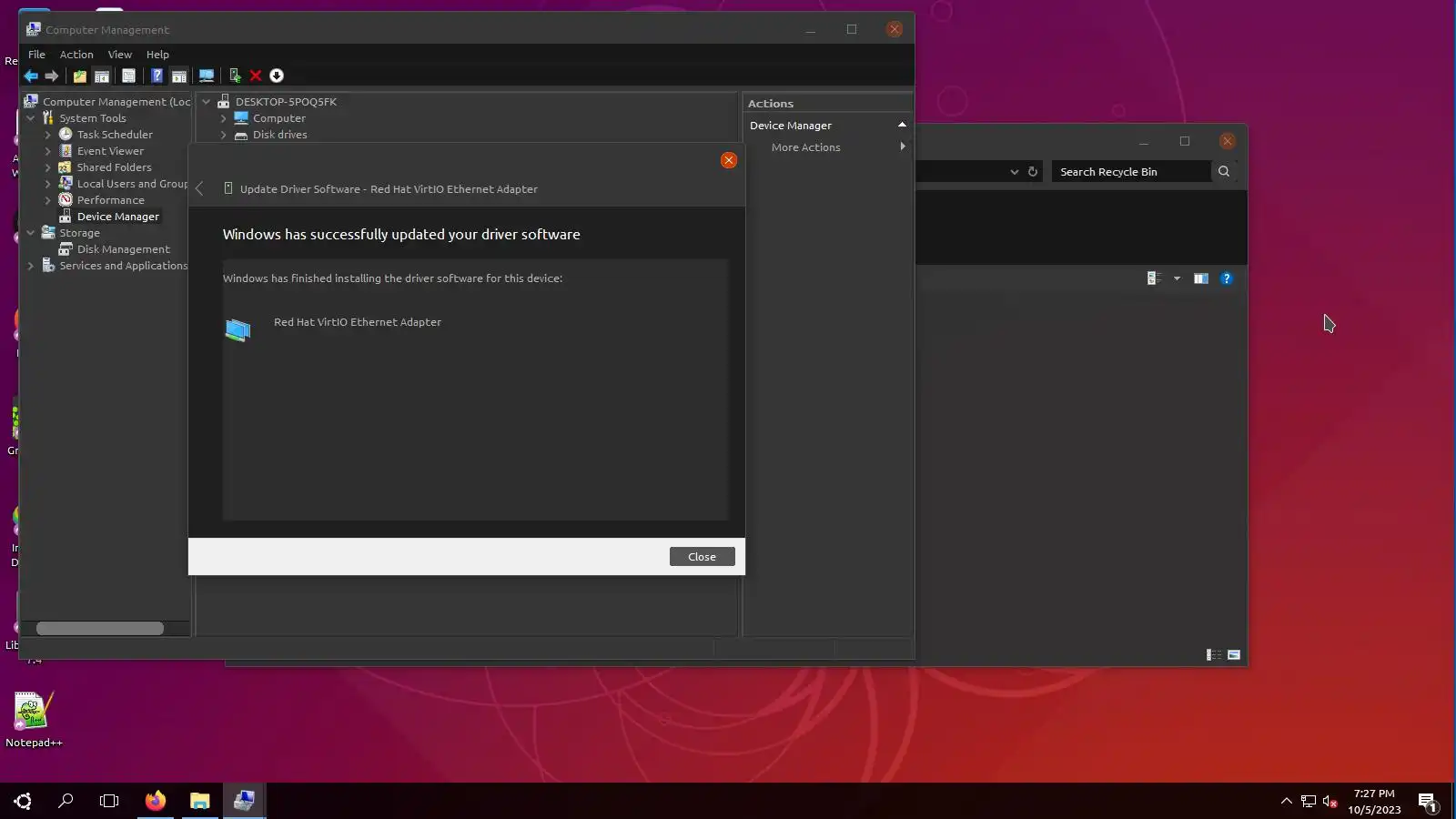Click the blue Help question mark toolbar icon

tap(157, 76)
